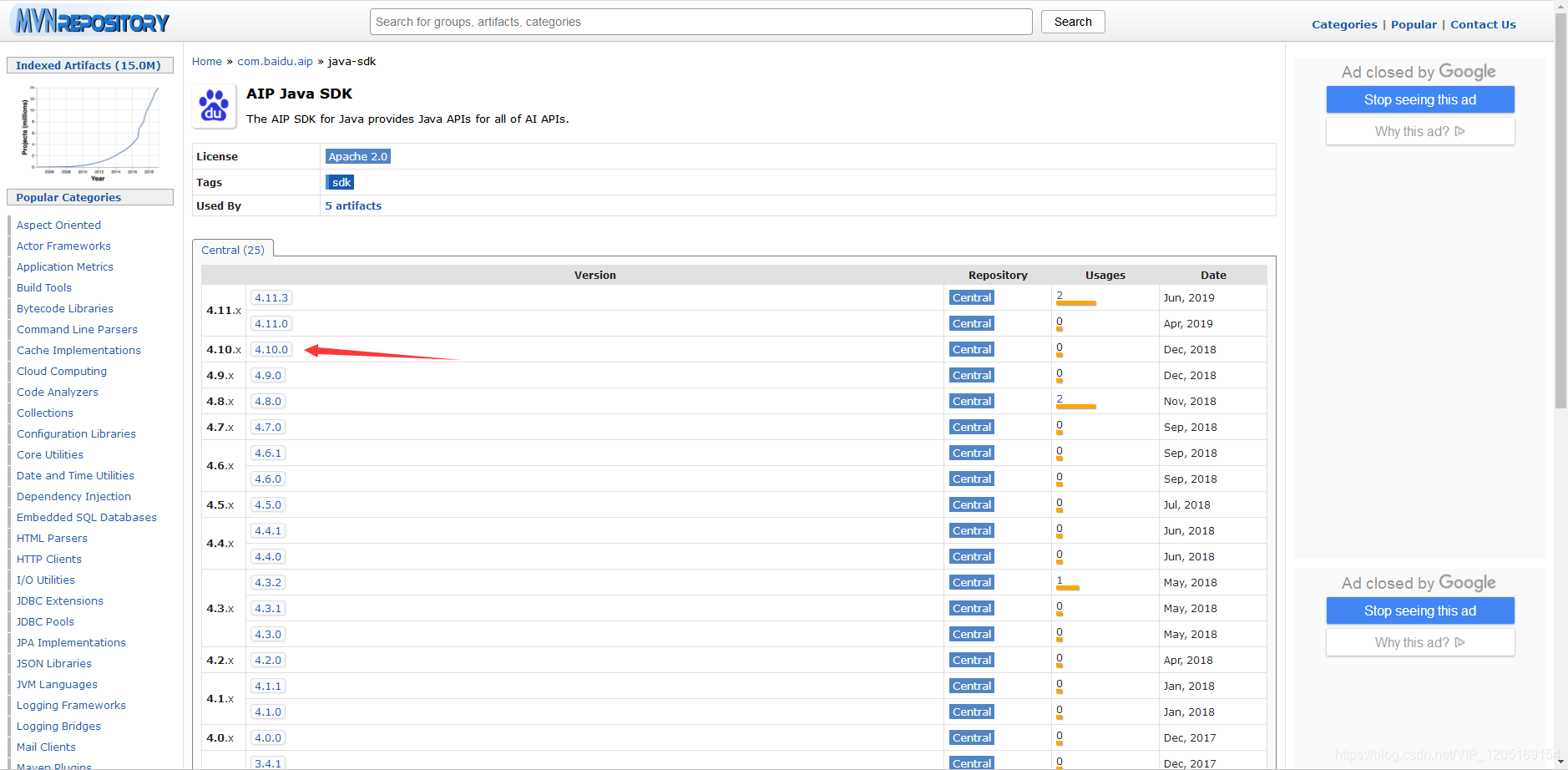Open the com.baidu.aip breadcrumb link
Image resolution: width=1568 pixels, height=770 pixels.
[x=275, y=61]
